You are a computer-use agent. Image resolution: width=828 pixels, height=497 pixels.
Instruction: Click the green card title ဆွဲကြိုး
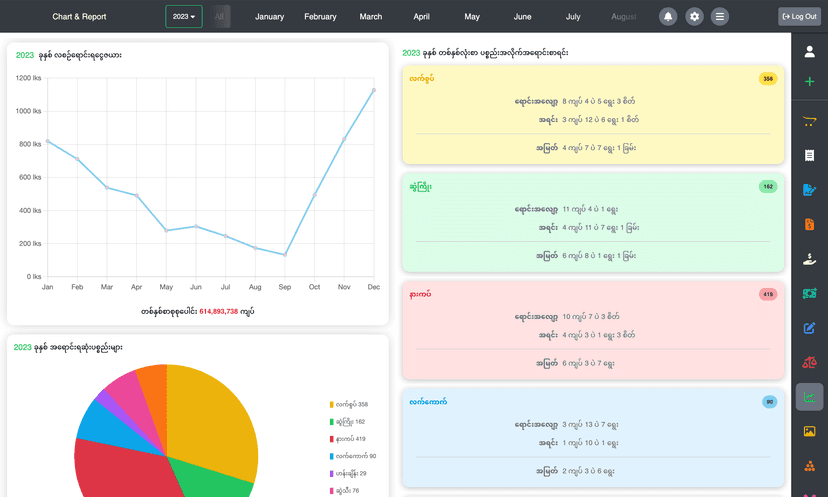click(420, 186)
